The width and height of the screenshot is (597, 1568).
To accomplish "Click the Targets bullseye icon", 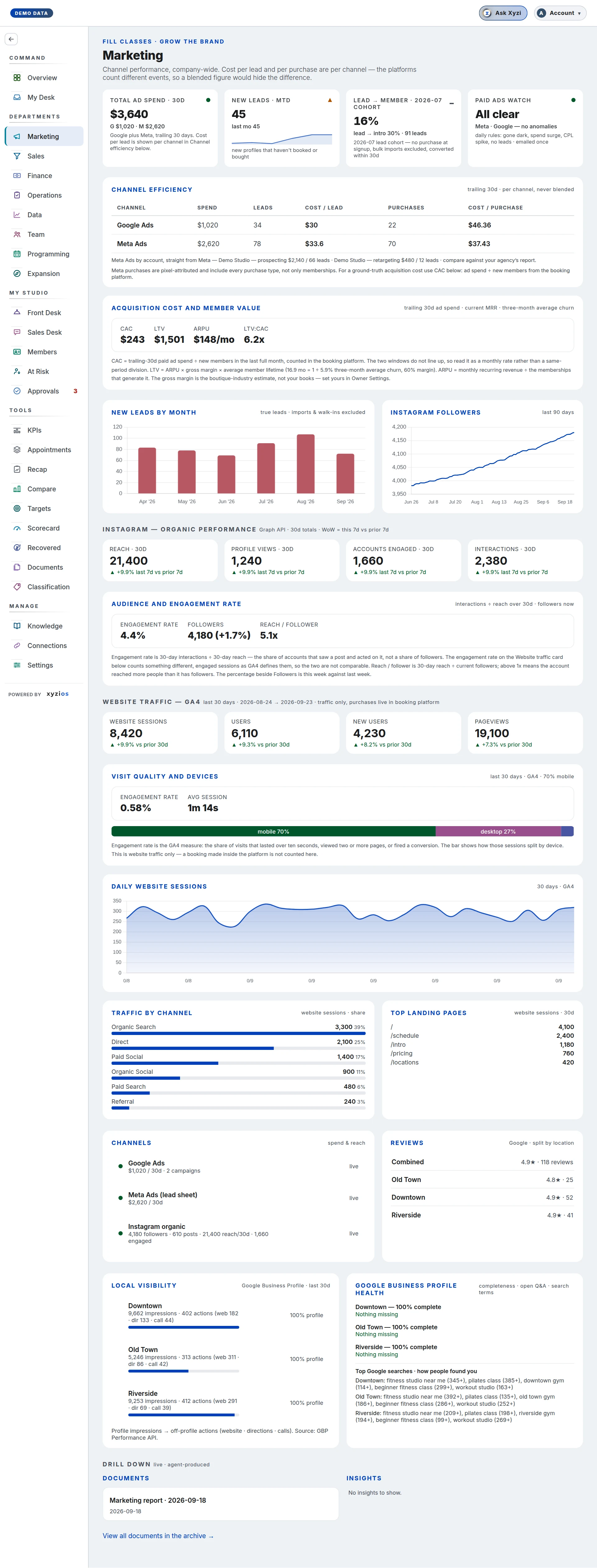I will 17,508.
